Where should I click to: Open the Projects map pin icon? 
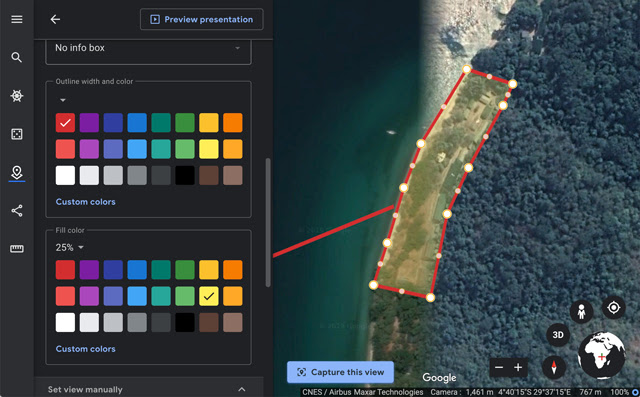tap(17, 172)
